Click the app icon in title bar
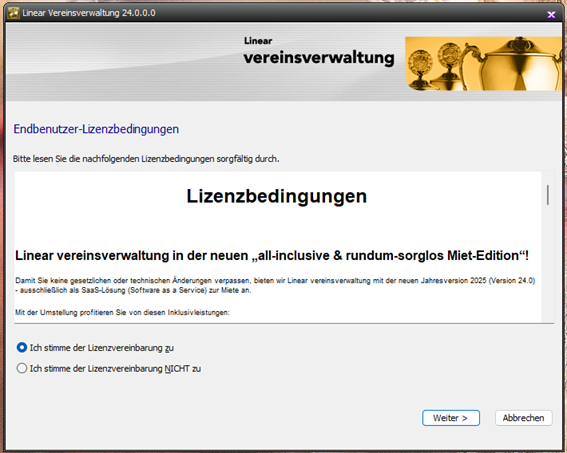The width and height of the screenshot is (567, 453). coord(13,13)
